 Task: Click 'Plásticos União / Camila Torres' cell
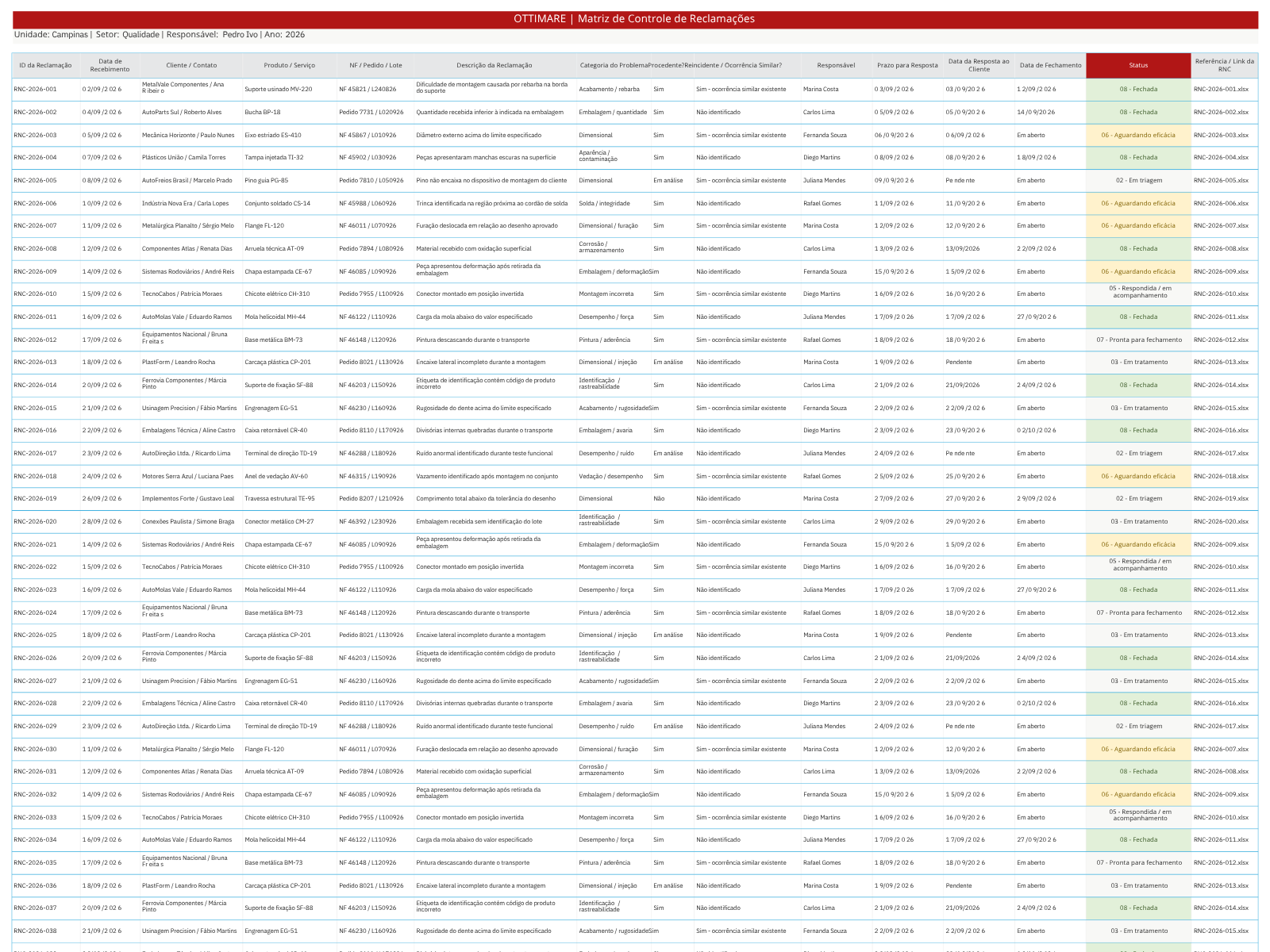[x=191, y=158]
